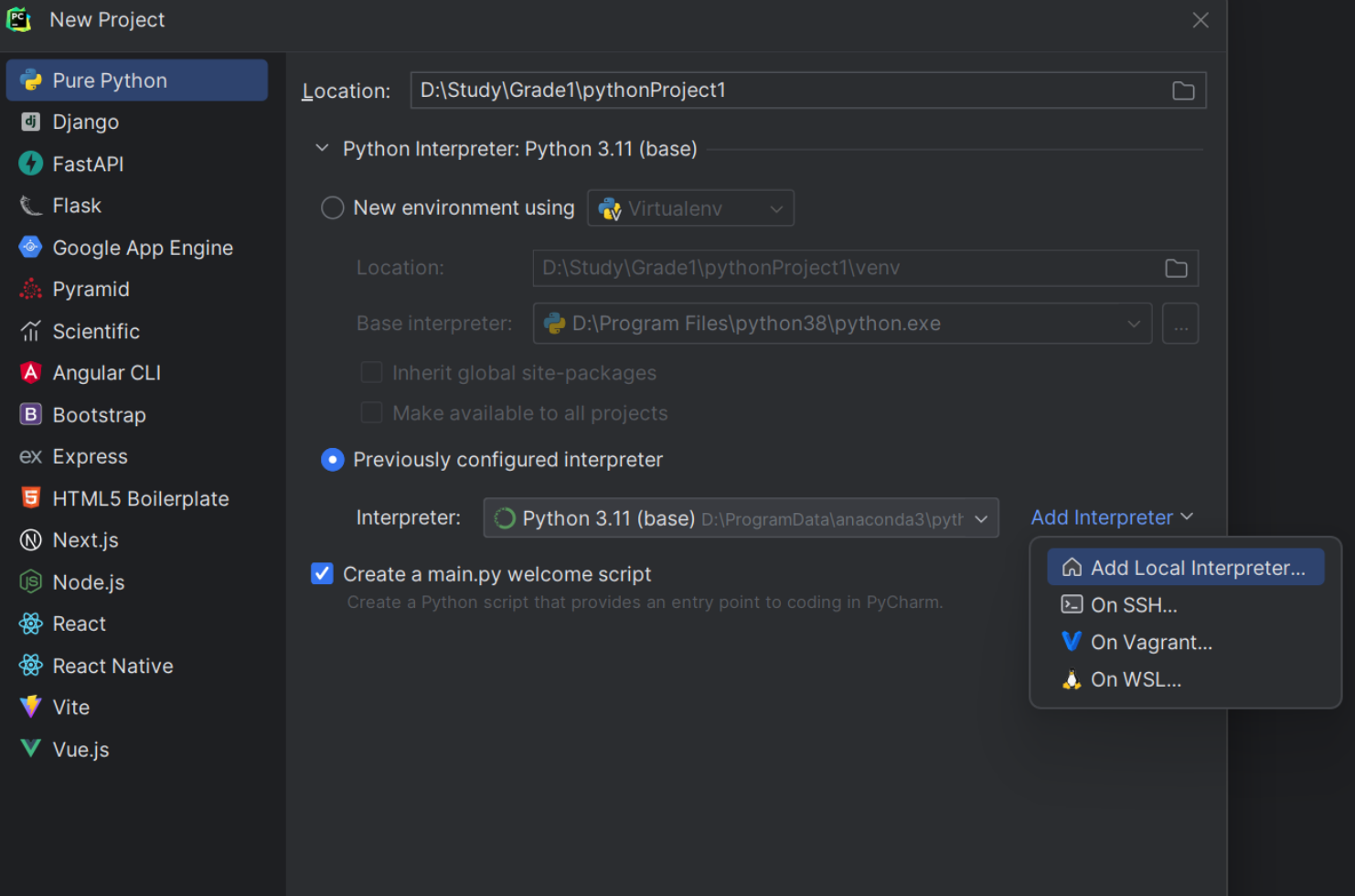Click the SSH terminal icon

click(x=1072, y=605)
